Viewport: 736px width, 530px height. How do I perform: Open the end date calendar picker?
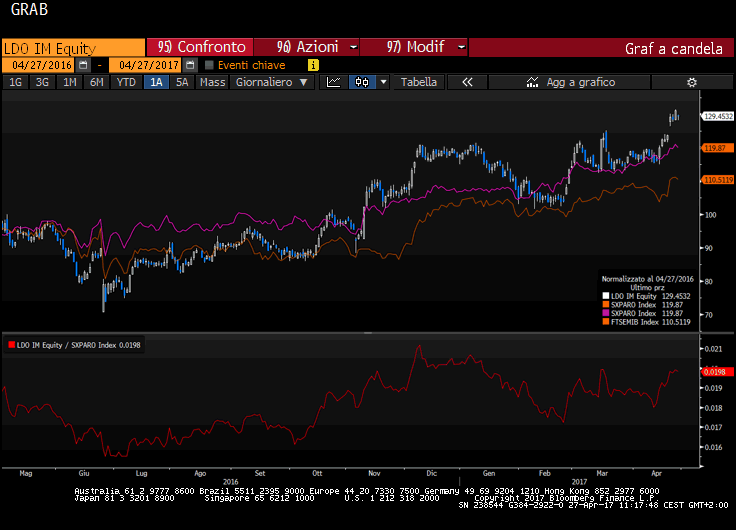(189, 65)
